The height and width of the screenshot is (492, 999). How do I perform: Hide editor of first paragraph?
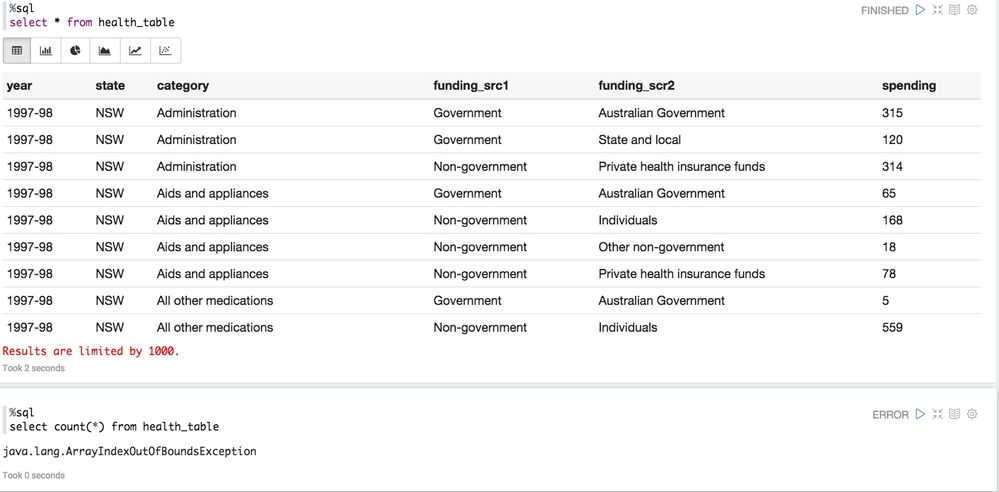[937, 10]
